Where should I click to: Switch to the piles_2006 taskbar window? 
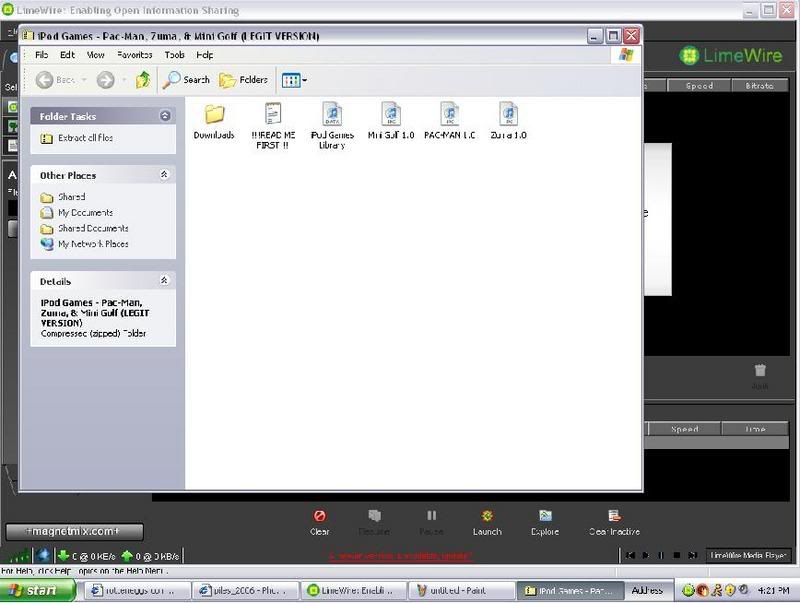click(x=246, y=591)
